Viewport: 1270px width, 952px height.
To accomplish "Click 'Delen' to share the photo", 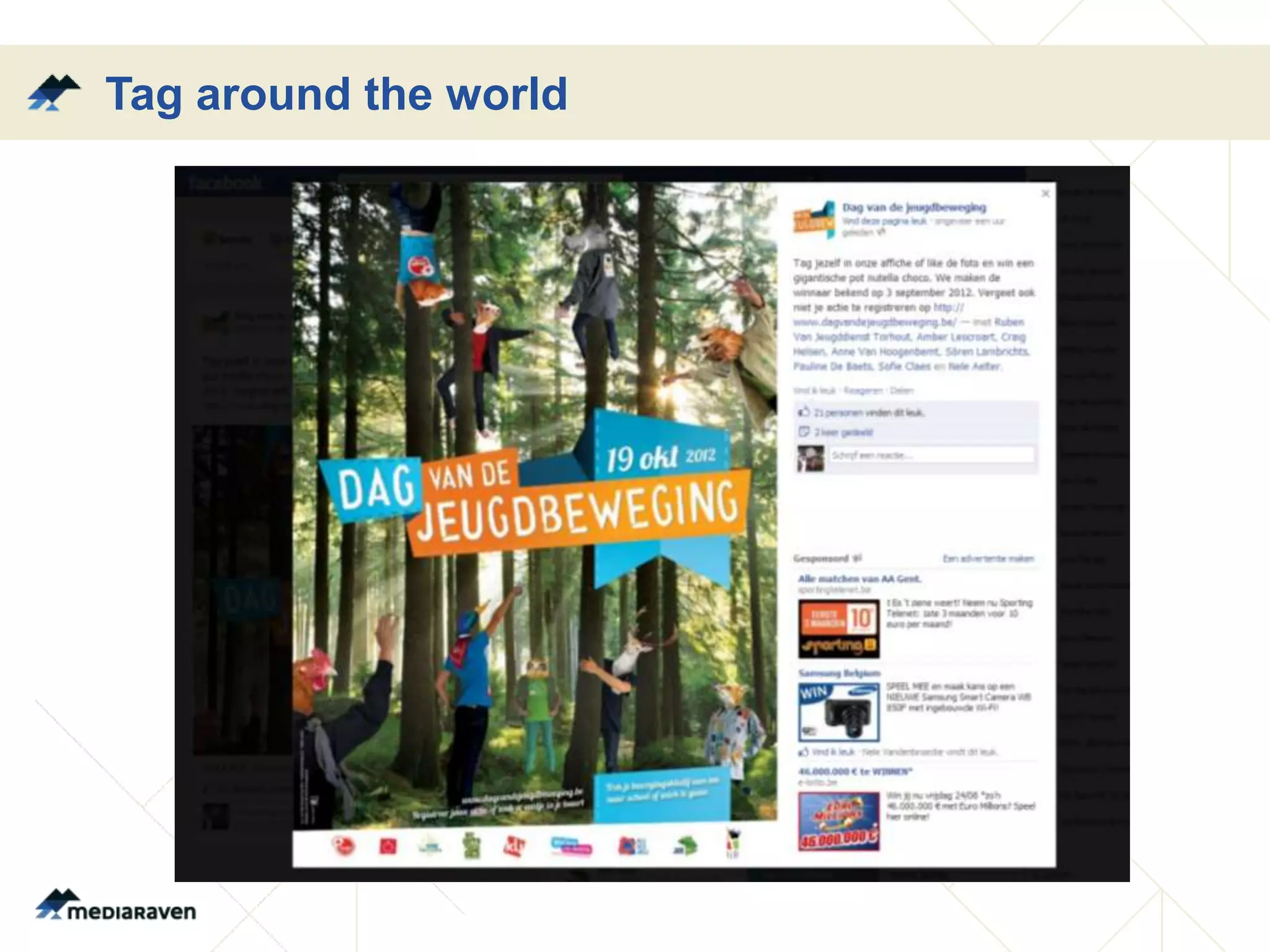I will point(902,390).
